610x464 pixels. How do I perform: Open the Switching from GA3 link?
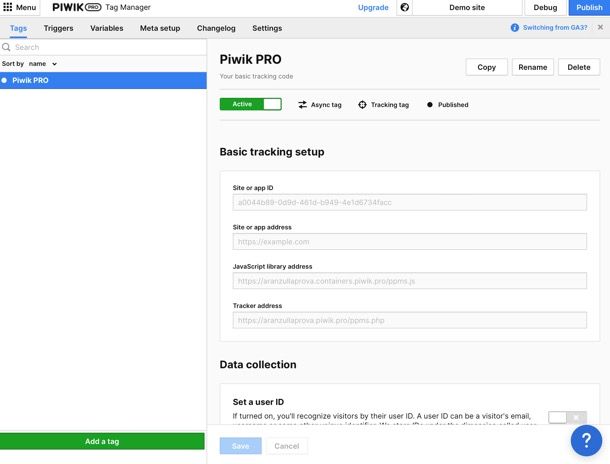(555, 28)
